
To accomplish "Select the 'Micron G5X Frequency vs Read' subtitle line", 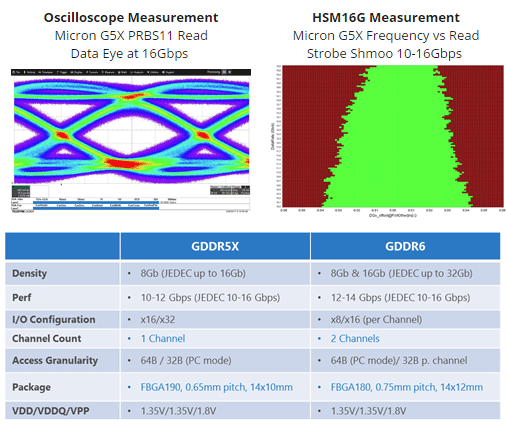I will tap(386, 35).
